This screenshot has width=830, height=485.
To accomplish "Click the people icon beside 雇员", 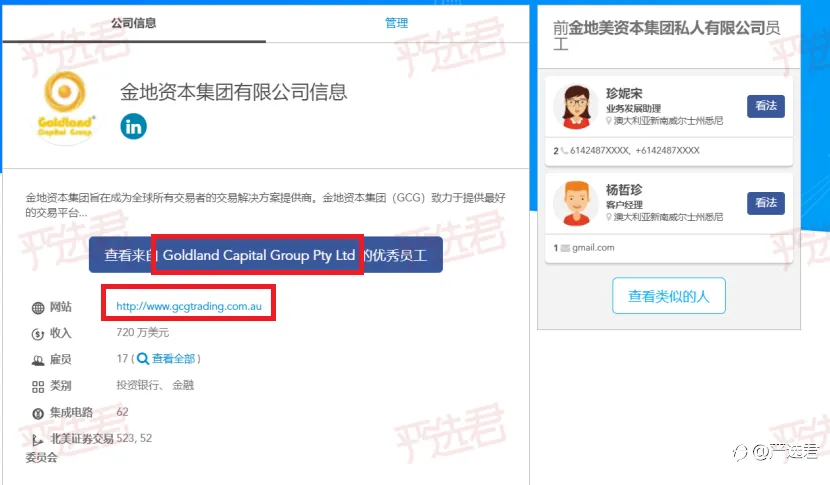I will [x=38, y=360].
